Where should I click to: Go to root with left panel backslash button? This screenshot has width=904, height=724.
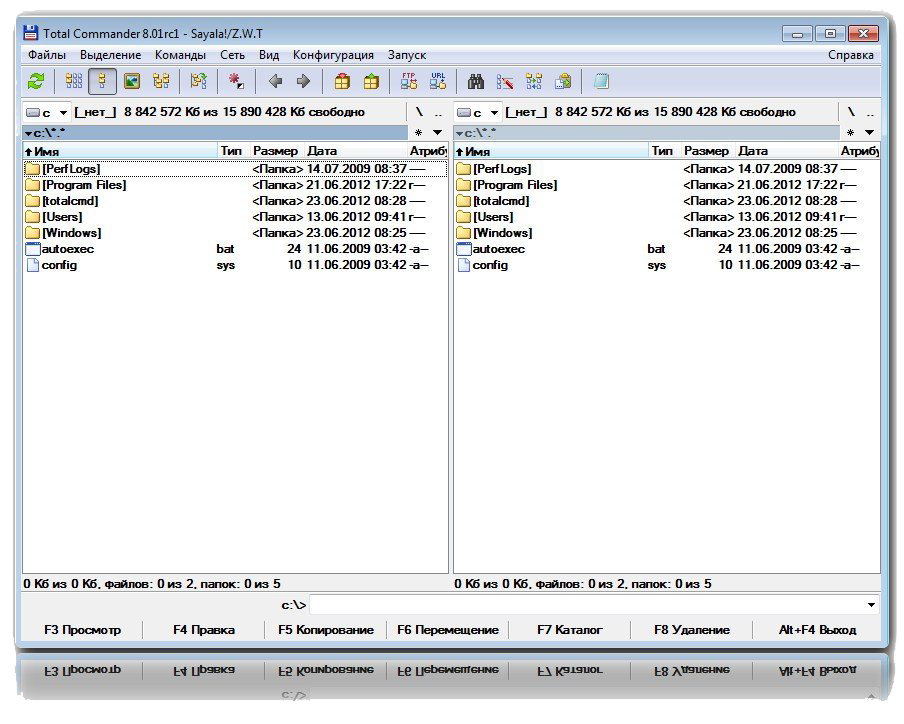419,112
